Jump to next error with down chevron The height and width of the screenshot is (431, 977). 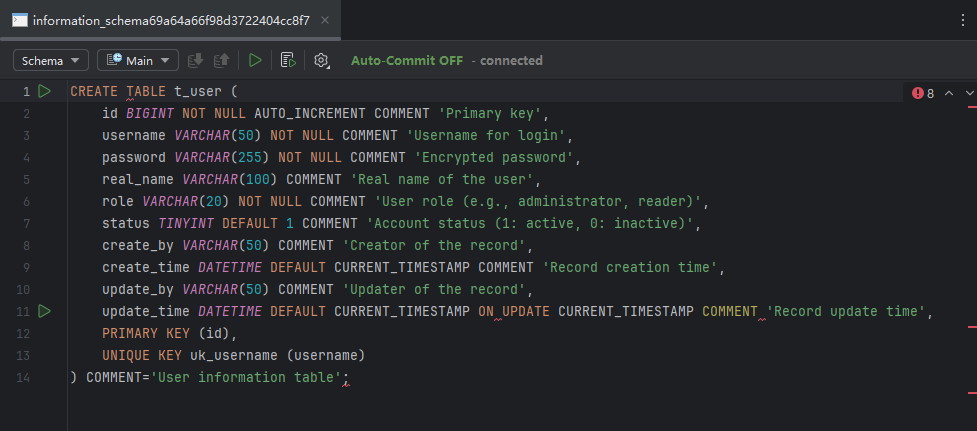[968, 93]
